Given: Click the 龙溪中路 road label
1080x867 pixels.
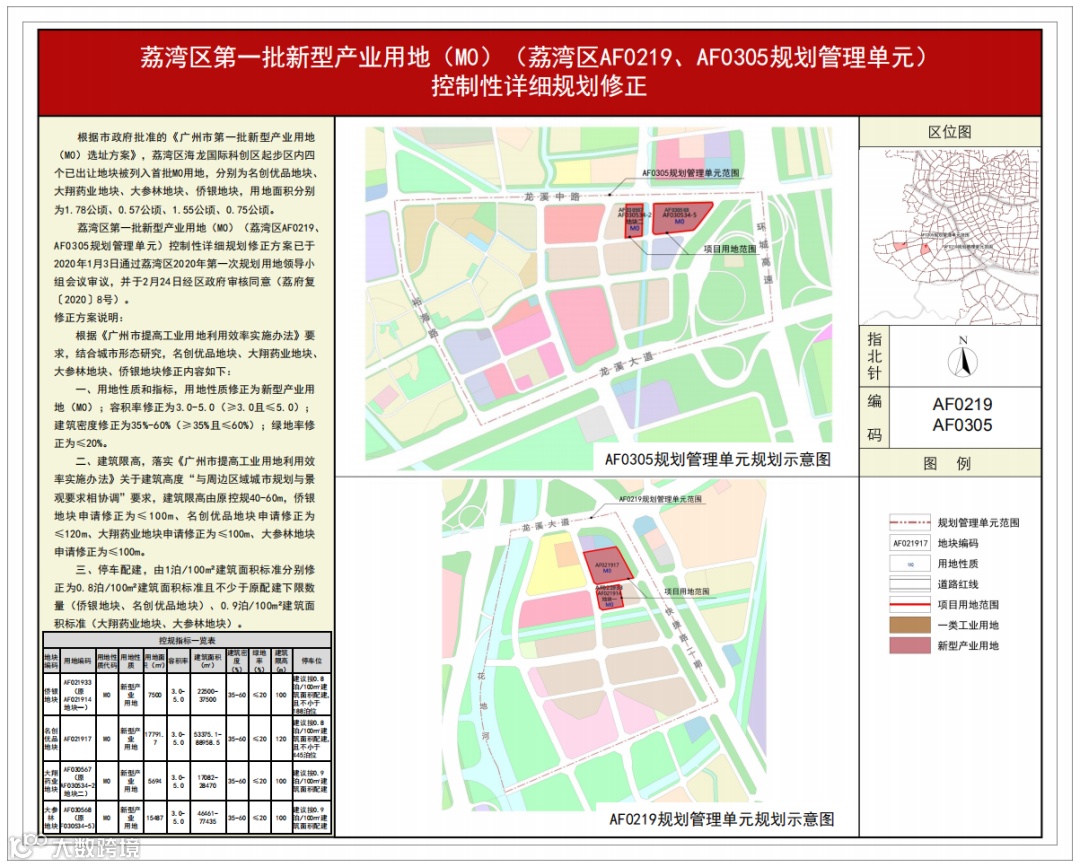Looking at the screenshot, I should point(552,197).
